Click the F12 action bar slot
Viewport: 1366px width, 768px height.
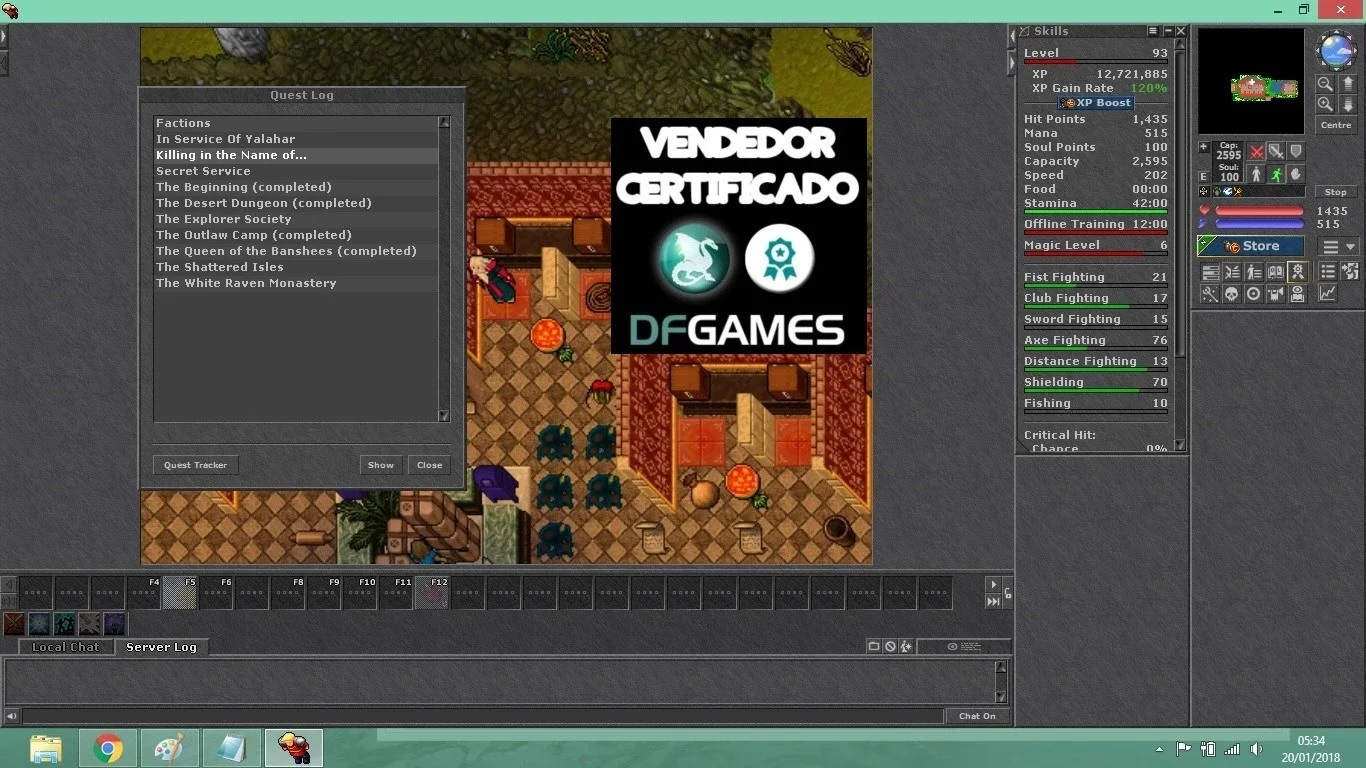[x=432, y=593]
